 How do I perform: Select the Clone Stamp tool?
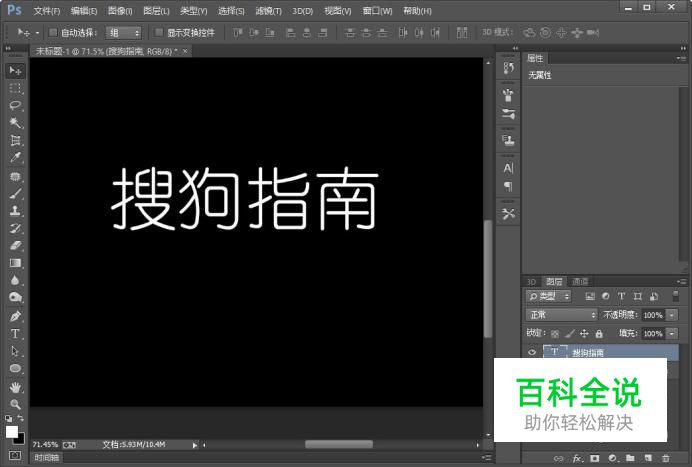(x=15, y=211)
